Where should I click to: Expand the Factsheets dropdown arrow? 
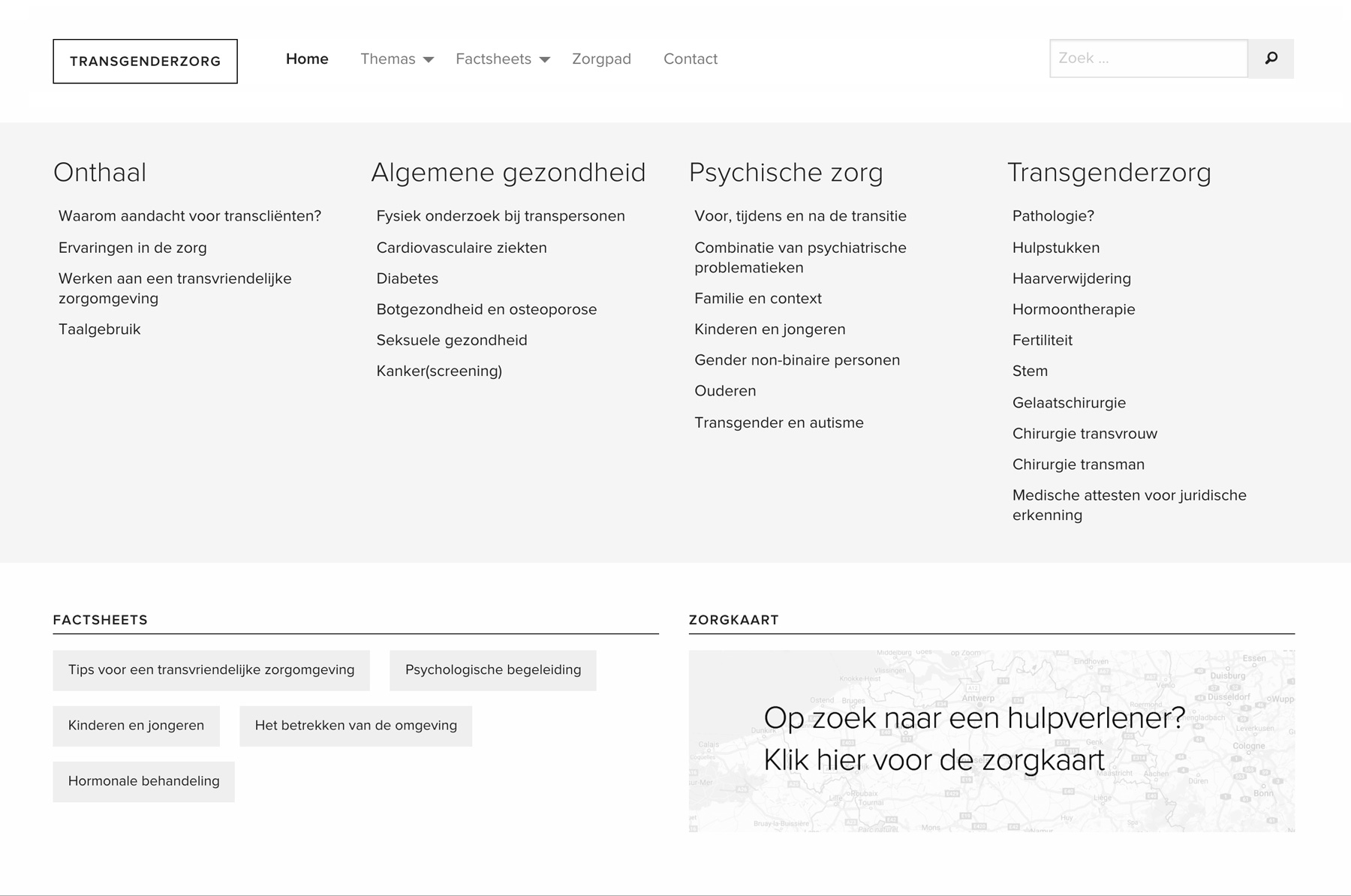point(545,60)
